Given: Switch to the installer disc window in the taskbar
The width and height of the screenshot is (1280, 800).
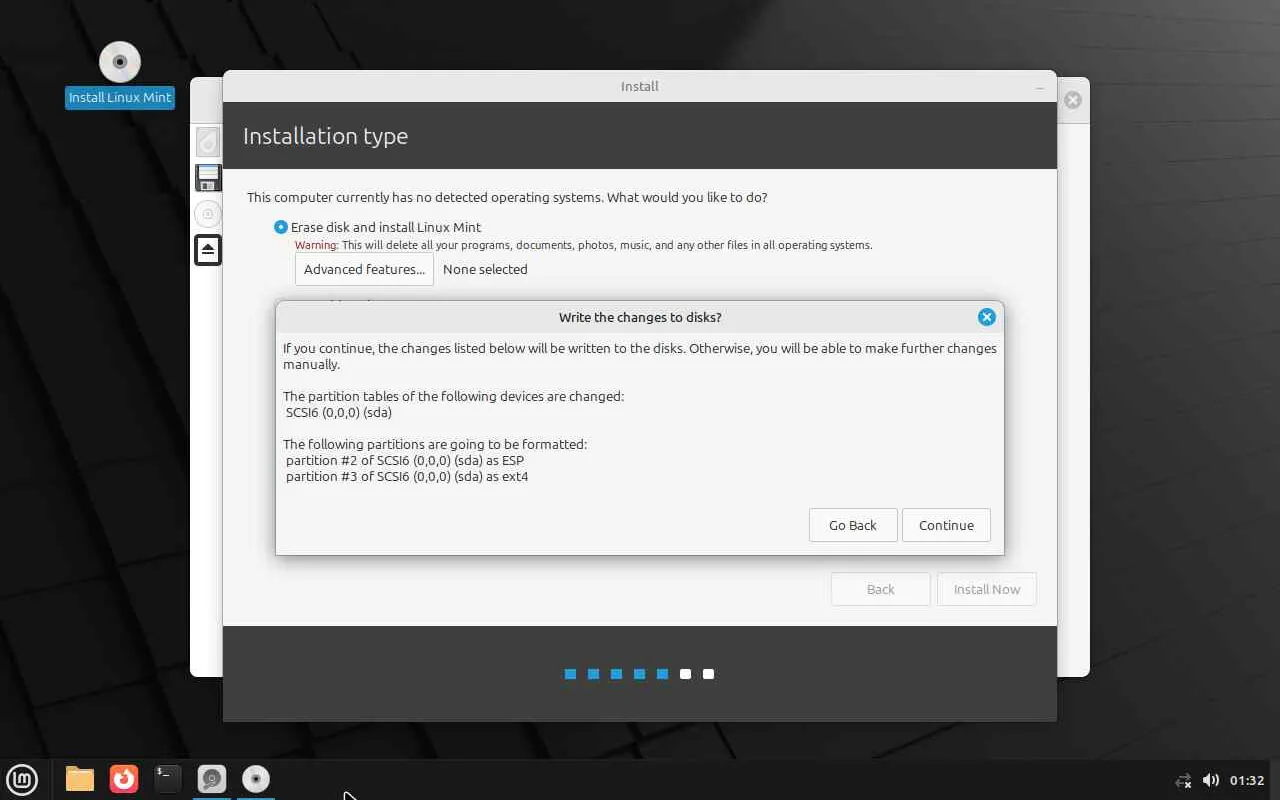Looking at the screenshot, I should pyautogui.click(x=256, y=779).
